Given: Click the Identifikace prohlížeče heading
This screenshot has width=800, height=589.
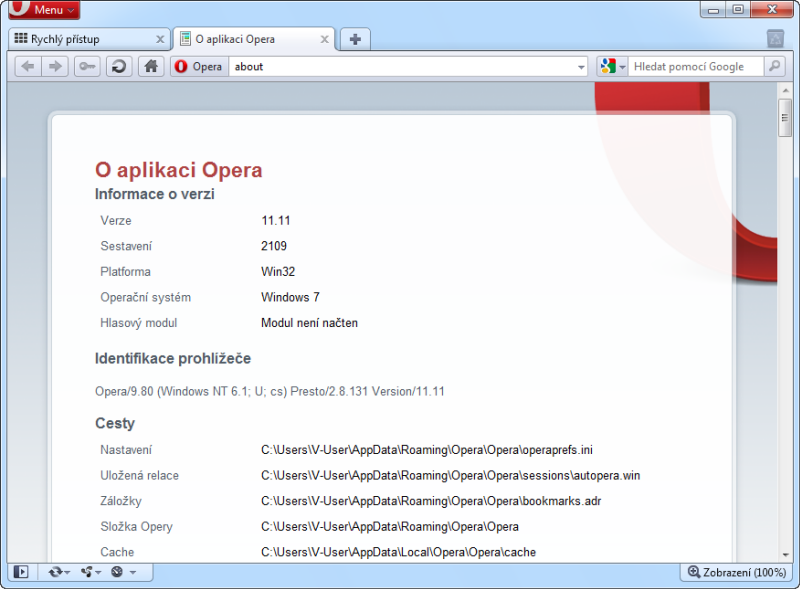Looking at the screenshot, I should 173,358.
